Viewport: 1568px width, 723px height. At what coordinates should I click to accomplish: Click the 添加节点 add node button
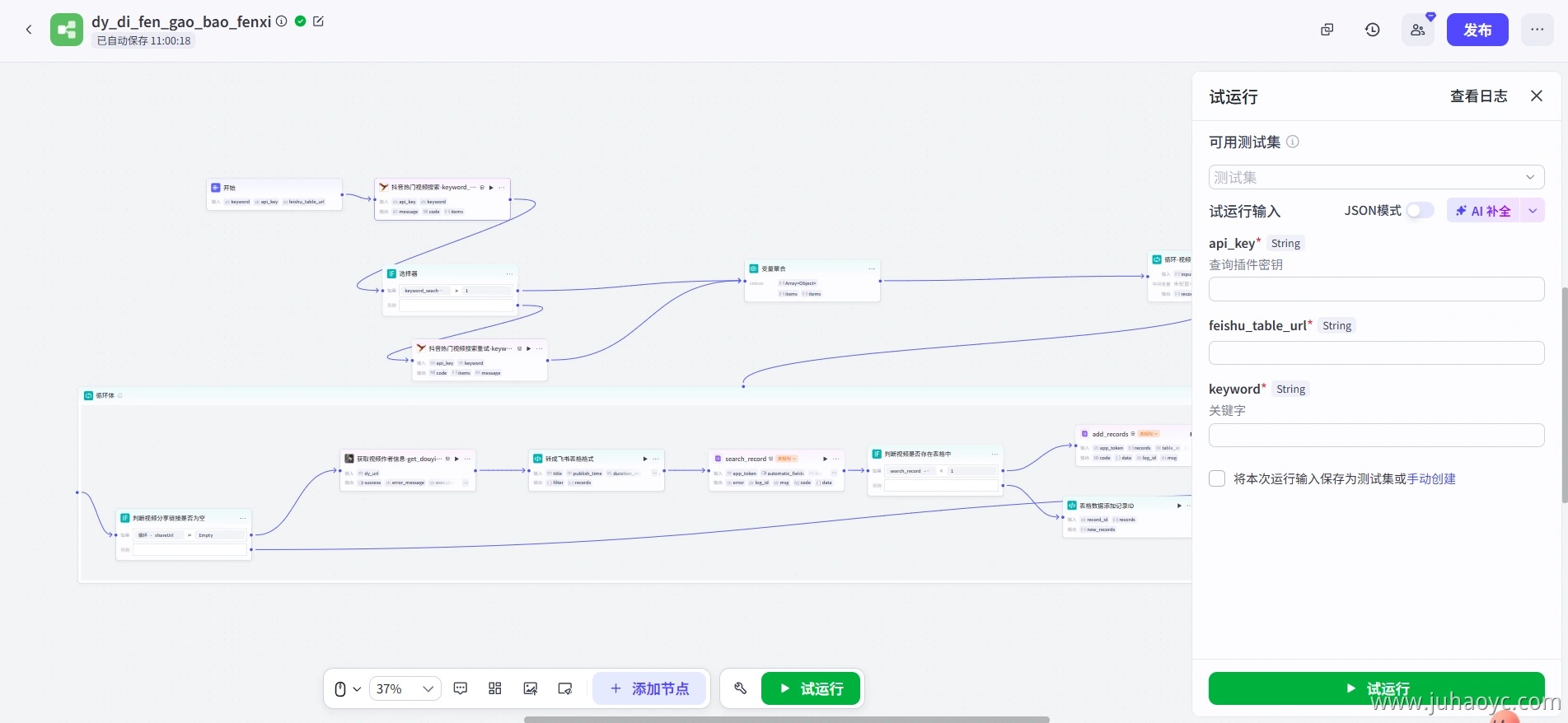click(x=649, y=688)
